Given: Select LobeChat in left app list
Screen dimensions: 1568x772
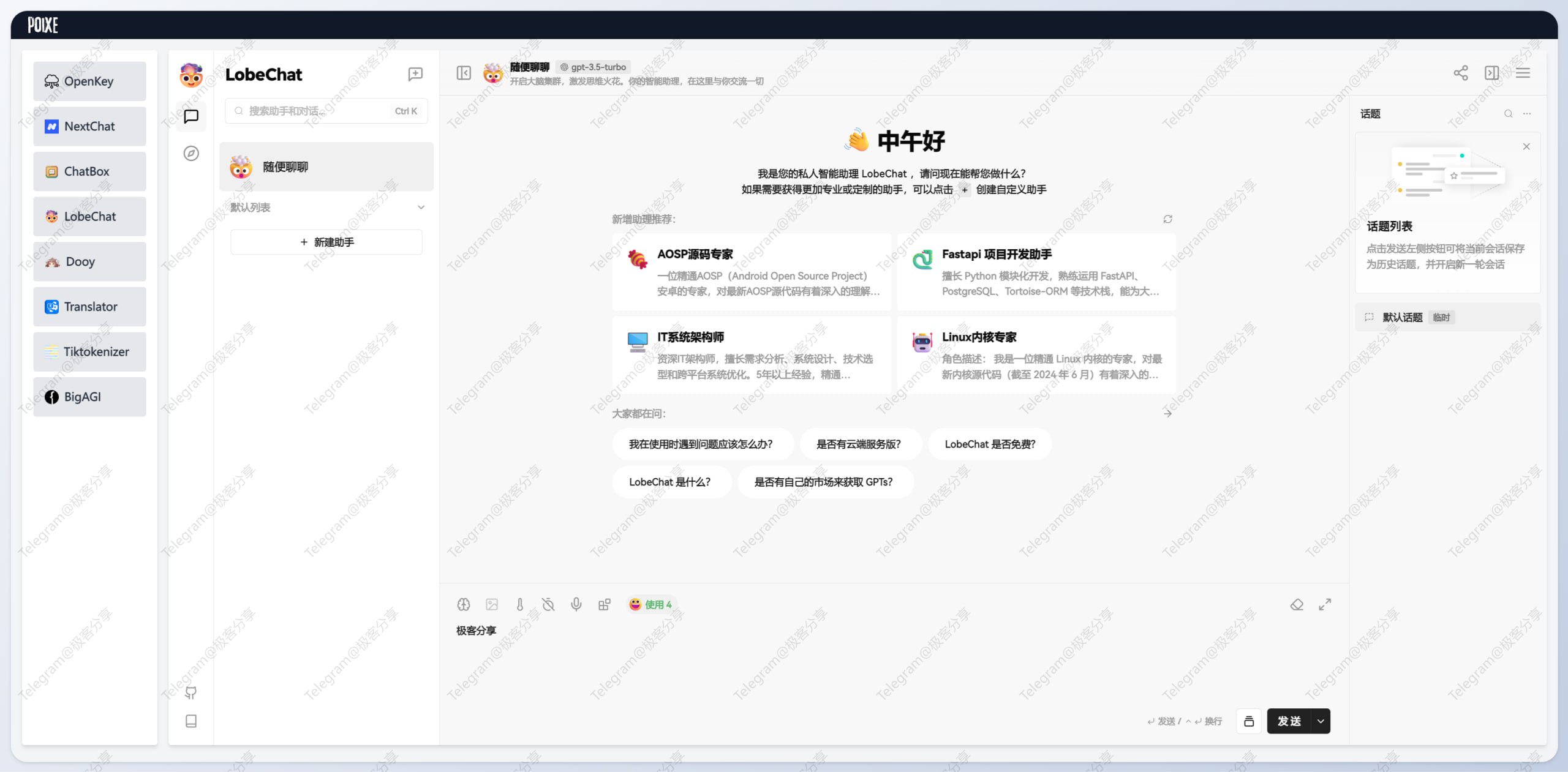Looking at the screenshot, I should (89, 217).
